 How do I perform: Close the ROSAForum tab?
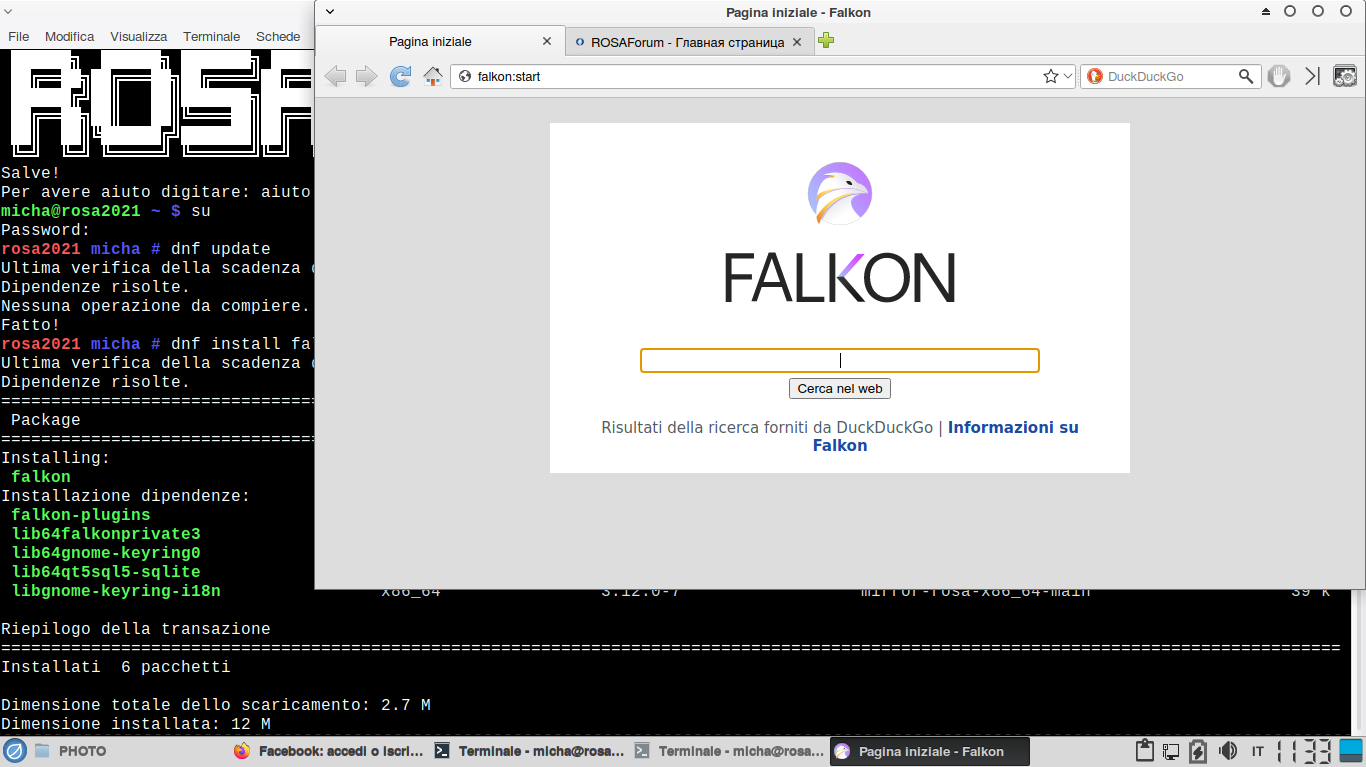(x=797, y=42)
